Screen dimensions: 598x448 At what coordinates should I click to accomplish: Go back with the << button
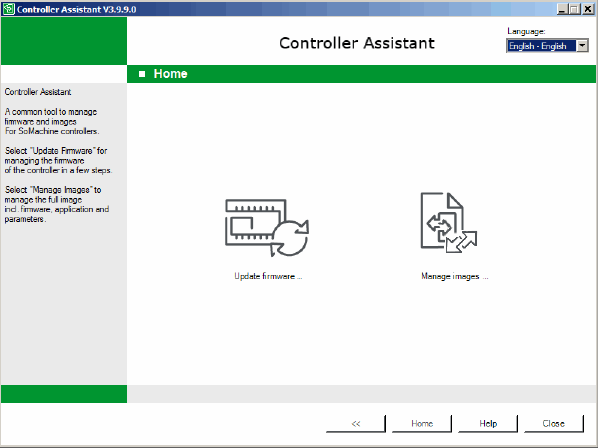click(356, 424)
